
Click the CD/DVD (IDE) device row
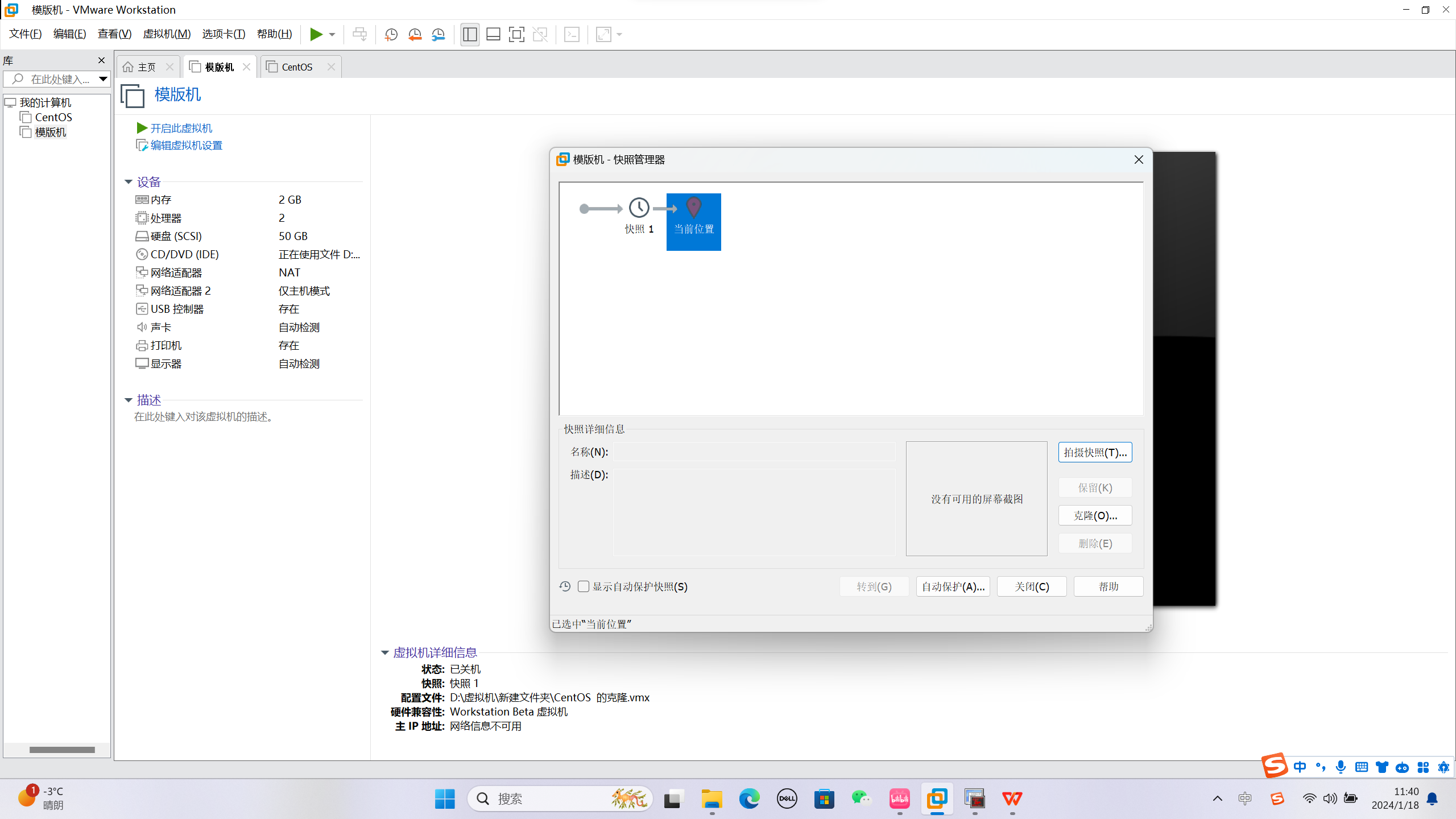tap(248, 254)
